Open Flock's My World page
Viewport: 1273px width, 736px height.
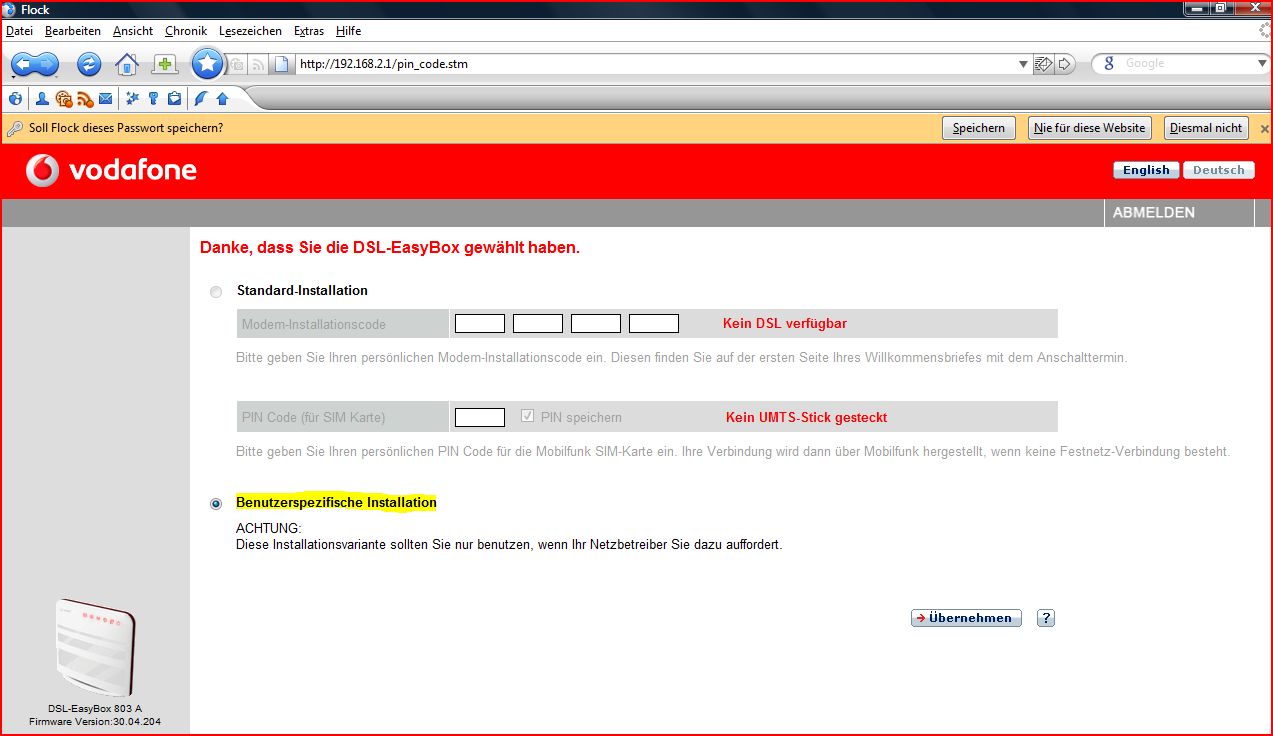tap(15, 98)
